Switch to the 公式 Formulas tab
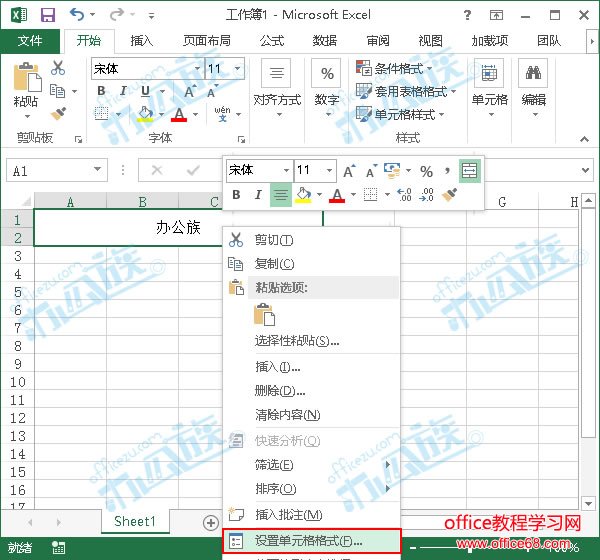The width and height of the screenshot is (600, 560). 272,41
